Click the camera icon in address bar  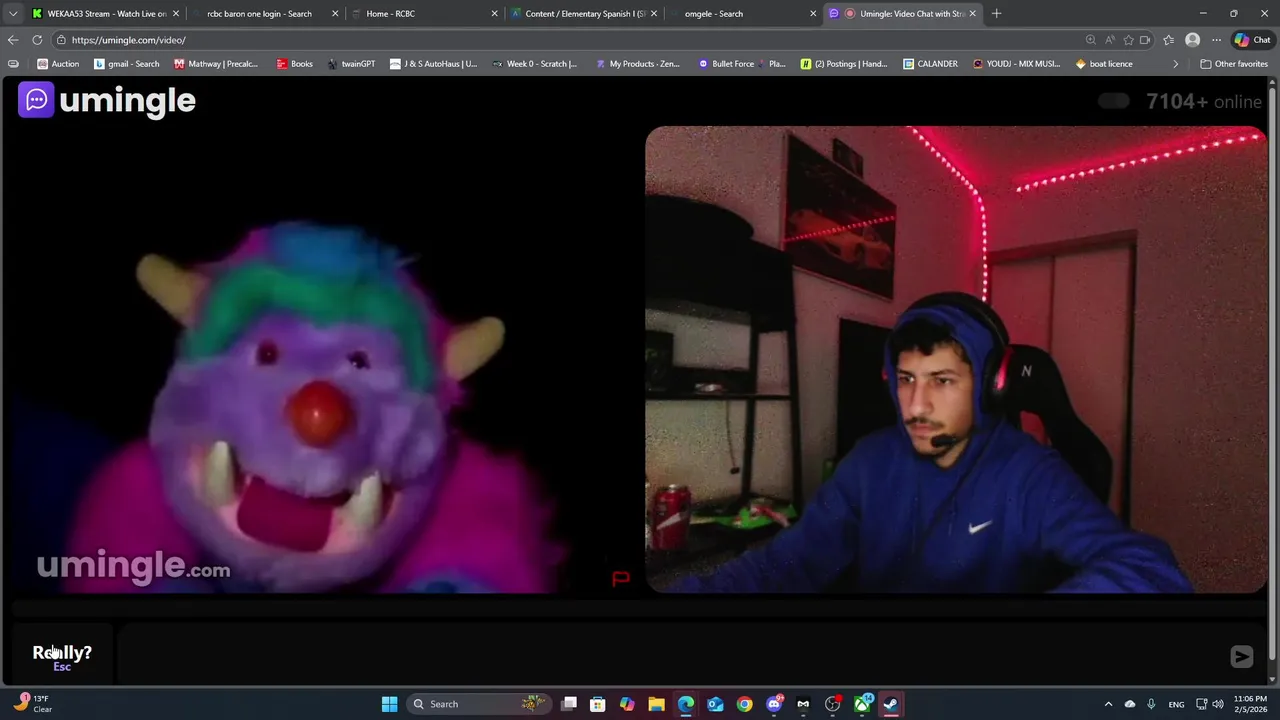pyautogui.click(x=1145, y=40)
